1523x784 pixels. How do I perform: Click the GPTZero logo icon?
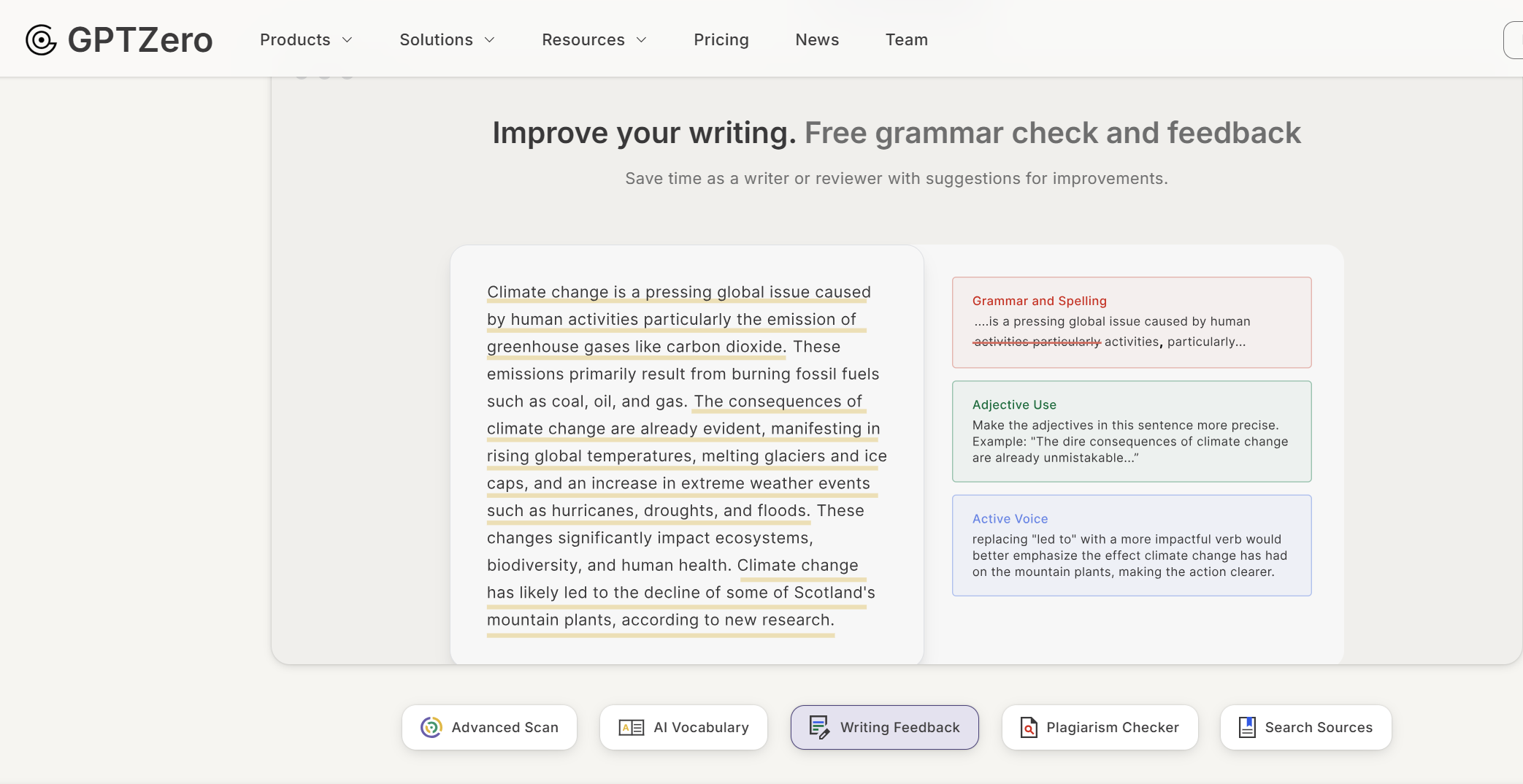(41, 39)
